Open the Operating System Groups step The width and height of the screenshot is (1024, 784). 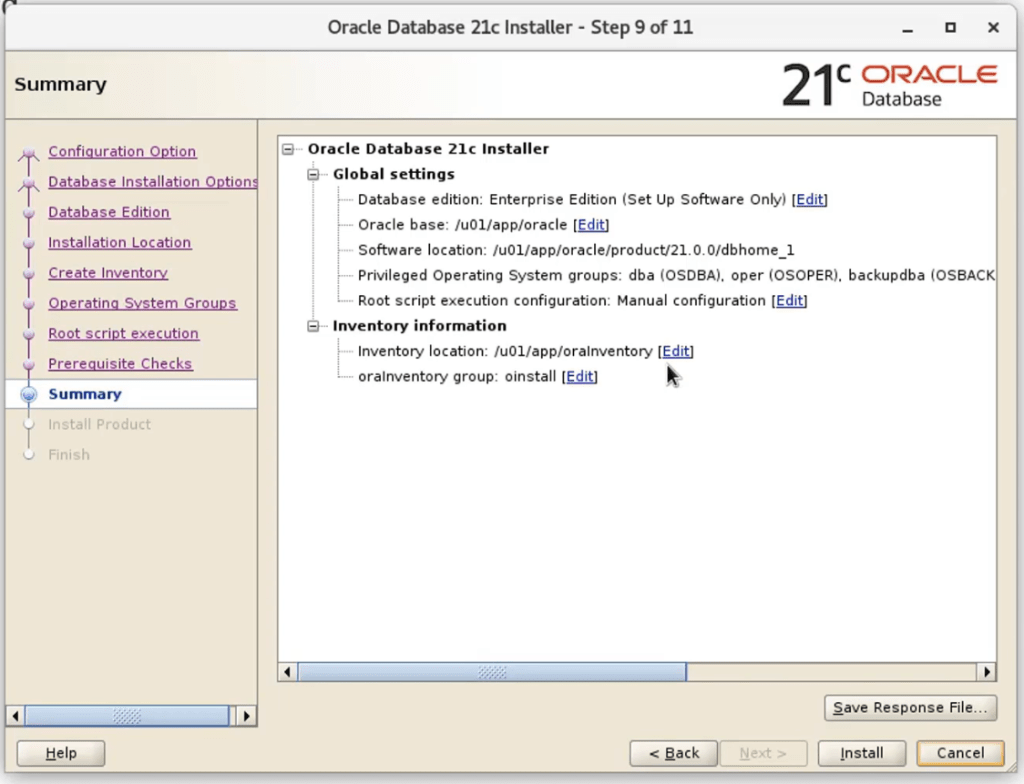[142, 303]
